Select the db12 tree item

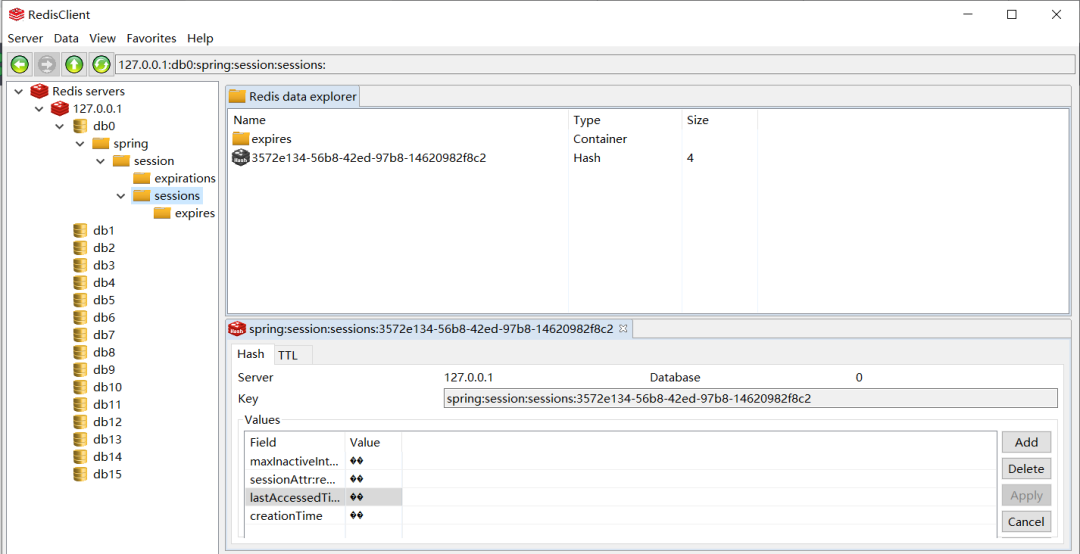pyautogui.click(x=107, y=422)
